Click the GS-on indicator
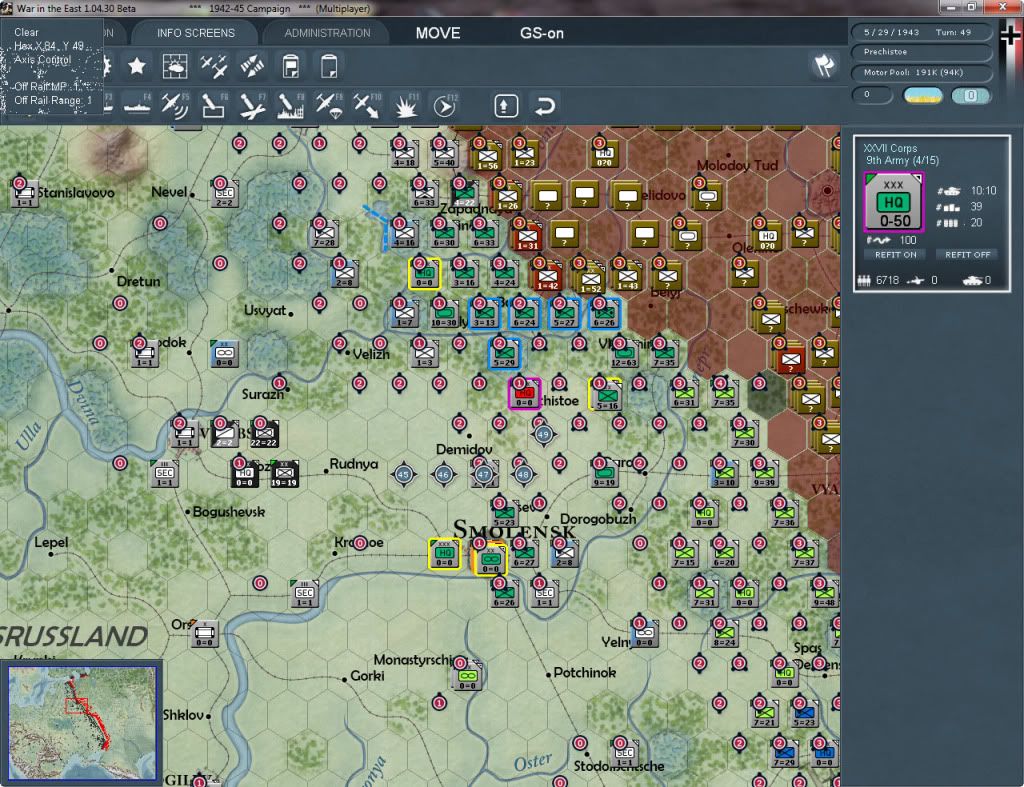The height and width of the screenshot is (787, 1024). click(541, 33)
